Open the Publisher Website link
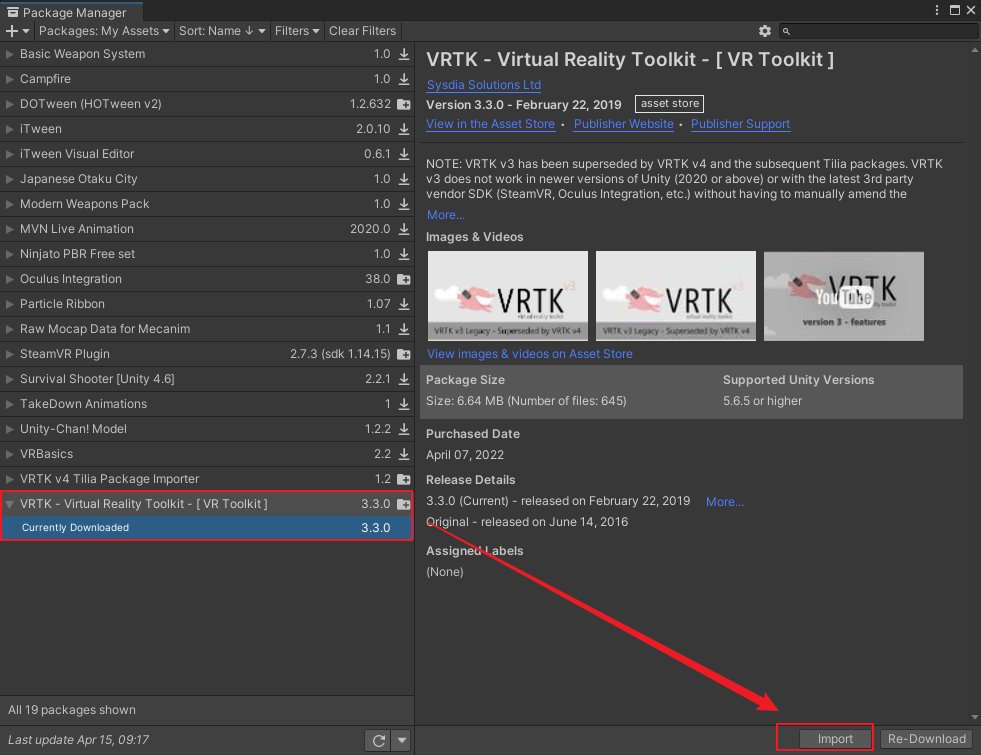The image size is (981, 755). point(624,124)
